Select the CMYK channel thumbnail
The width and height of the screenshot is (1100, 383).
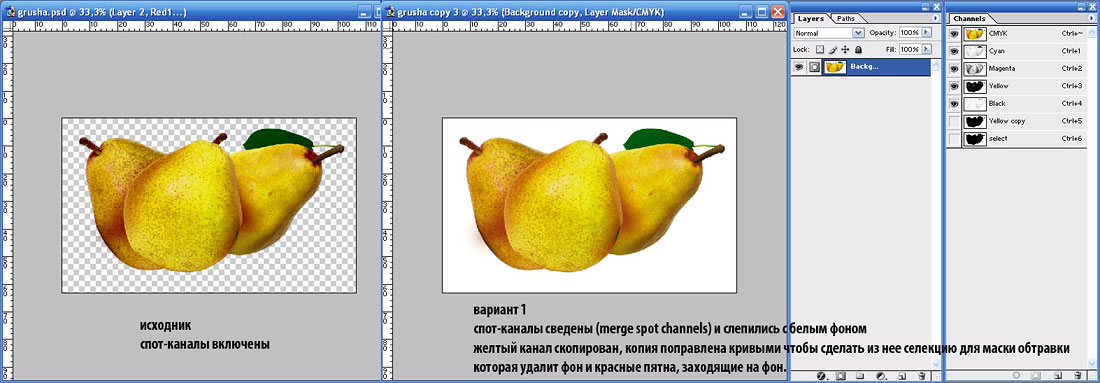(975, 34)
